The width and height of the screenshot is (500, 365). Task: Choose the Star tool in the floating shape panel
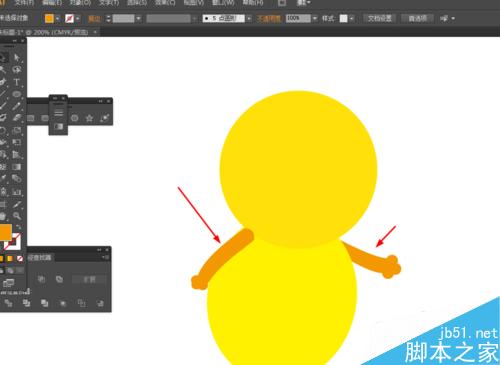tap(89, 118)
